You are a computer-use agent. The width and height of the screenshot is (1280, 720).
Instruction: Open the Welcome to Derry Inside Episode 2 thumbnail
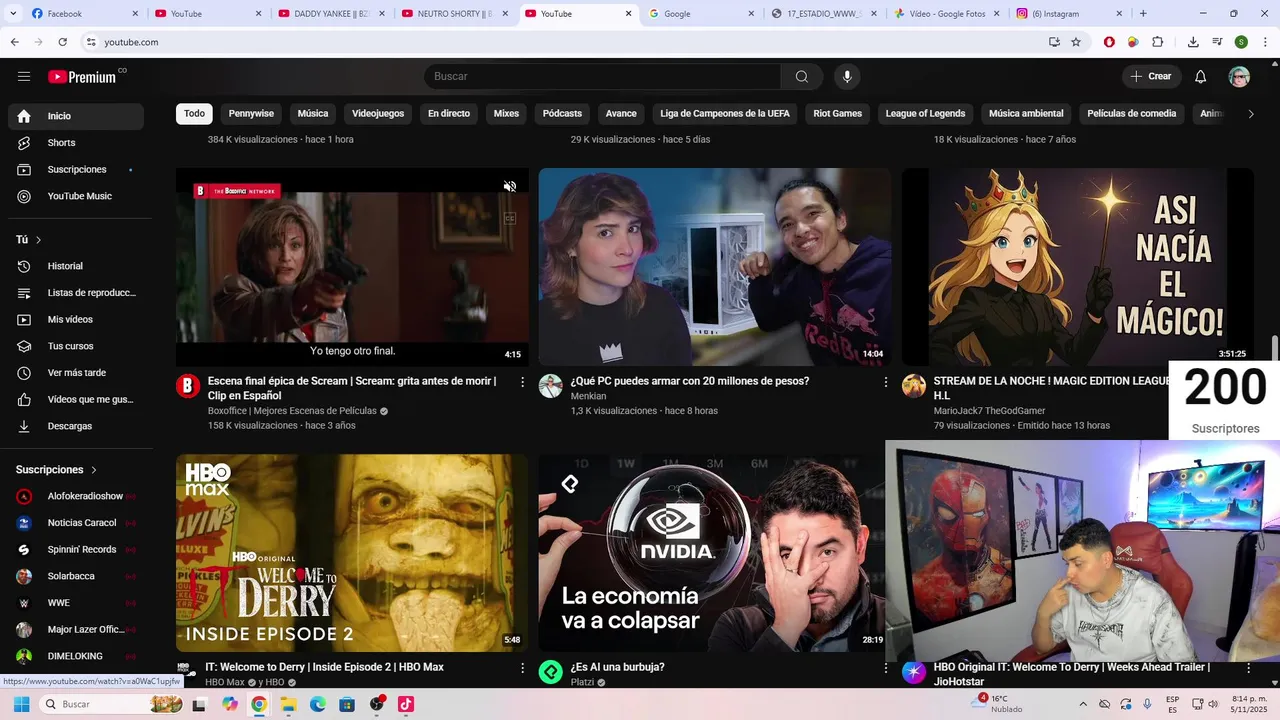[352, 553]
